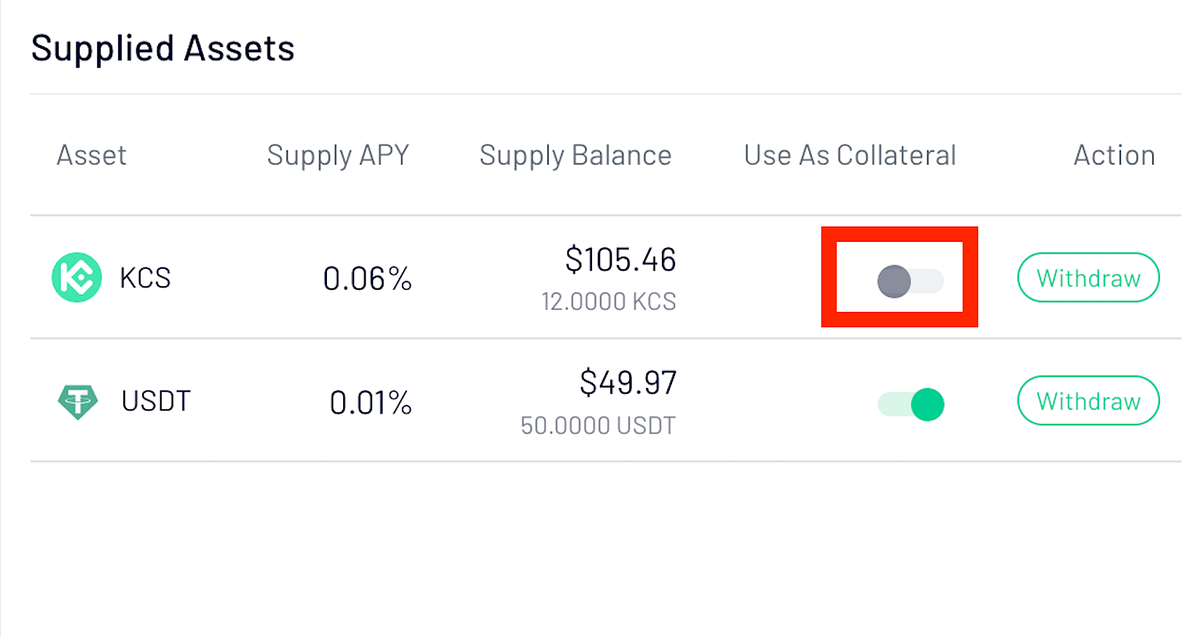
Task: Sort by Supply APY column header
Action: point(338,155)
